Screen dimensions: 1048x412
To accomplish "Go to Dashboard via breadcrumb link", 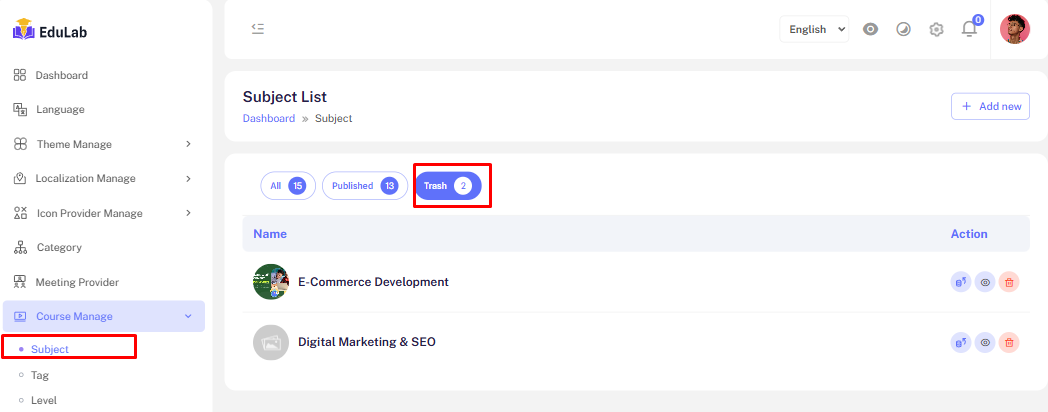I will point(268,118).
